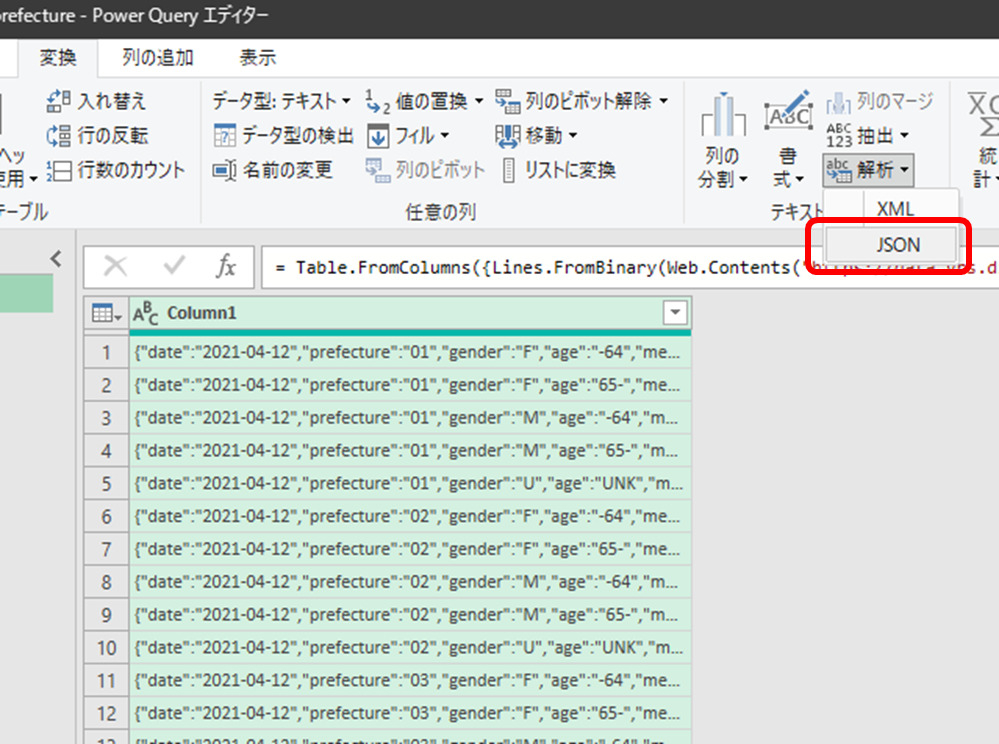
Task: Collapse the queries pane with chevron
Action: click(x=56, y=259)
